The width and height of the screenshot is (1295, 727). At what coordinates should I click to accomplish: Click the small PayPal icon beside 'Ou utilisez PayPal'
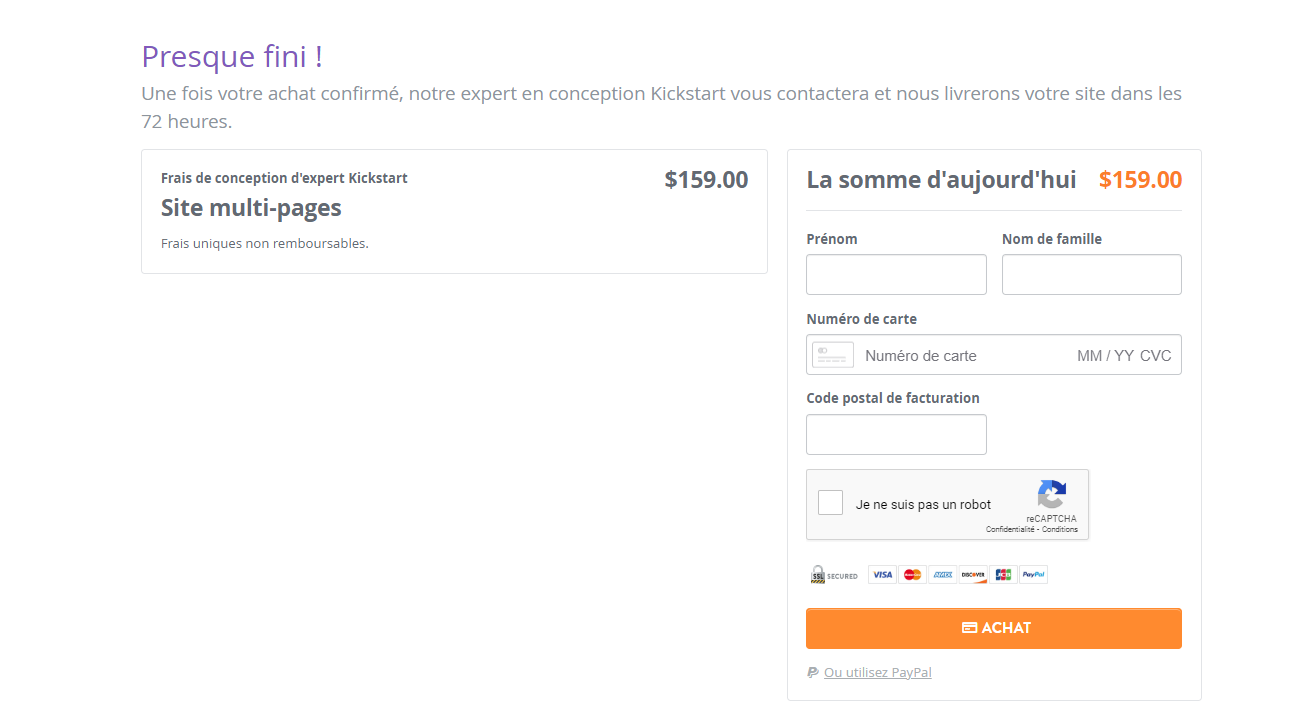813,672
